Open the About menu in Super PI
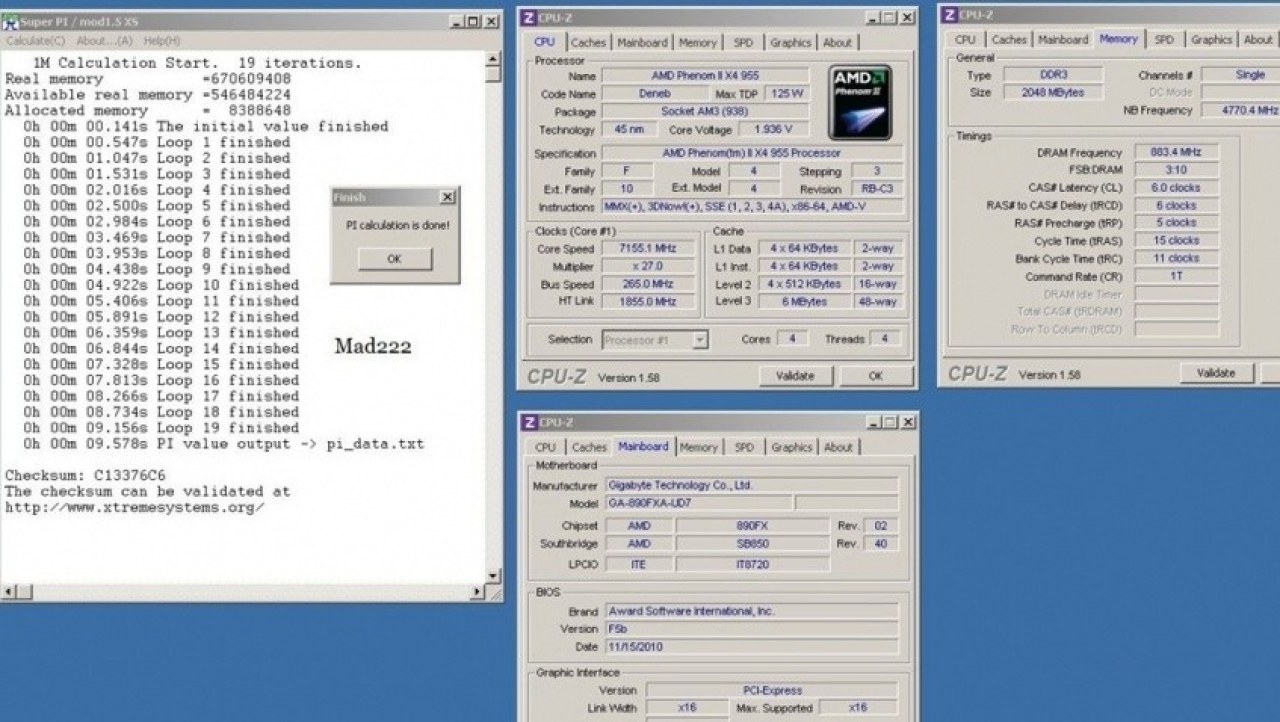Viewport: 1280px width, 722px height. click(104, 41)
